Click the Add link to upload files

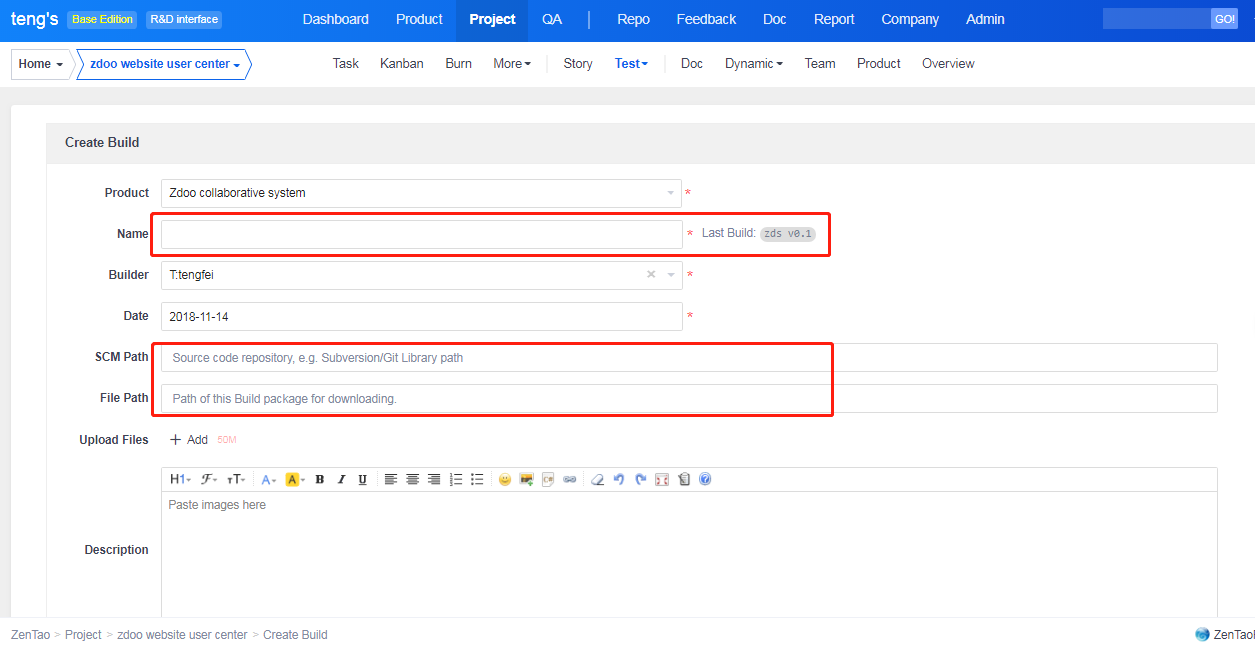click(x=189, y=440)
